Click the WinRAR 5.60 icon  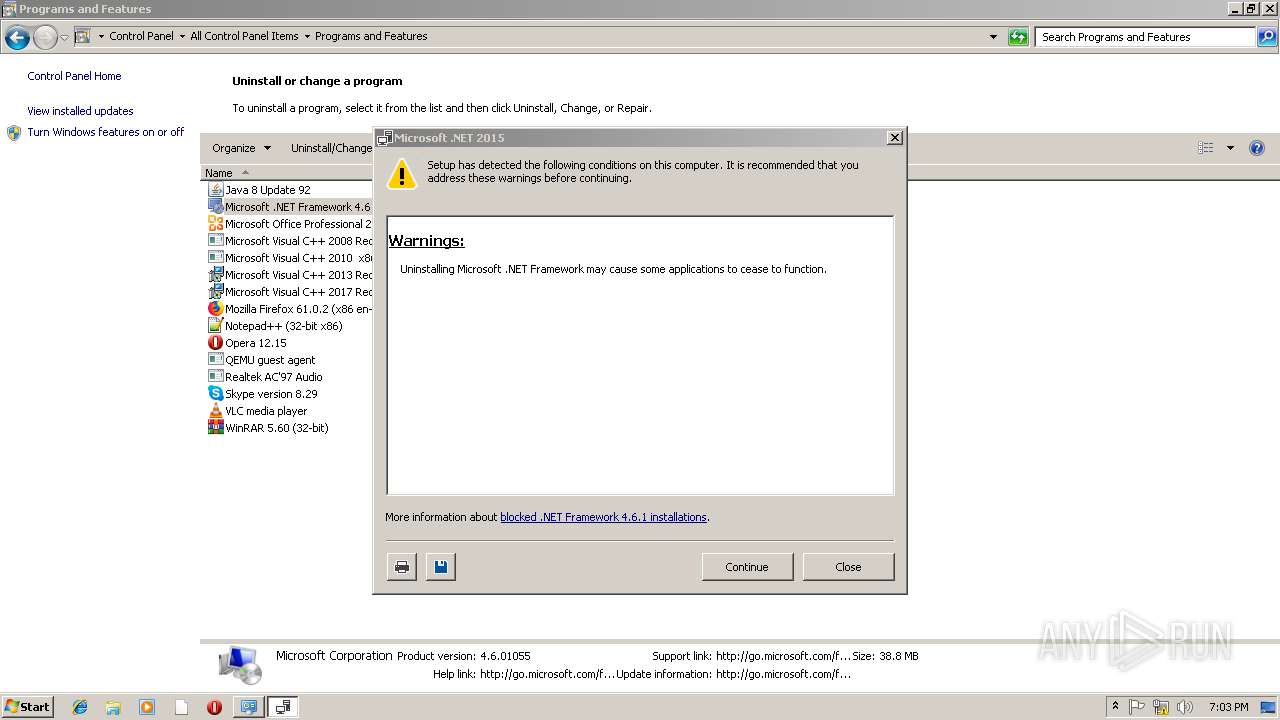[x=215, y=427]
